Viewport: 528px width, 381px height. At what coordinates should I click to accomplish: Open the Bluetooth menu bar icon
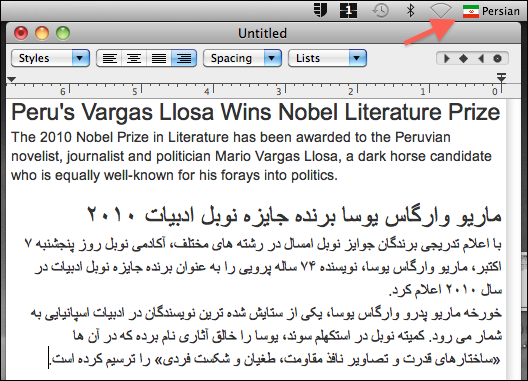(x=410, y=11)
